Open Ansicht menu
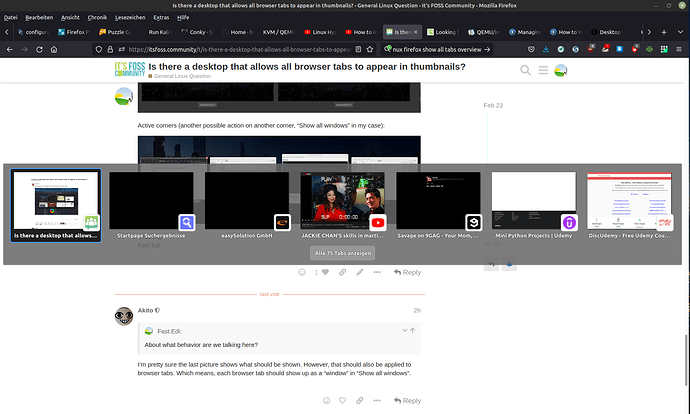This screenshot has width=690, height=414. (70, 18)
